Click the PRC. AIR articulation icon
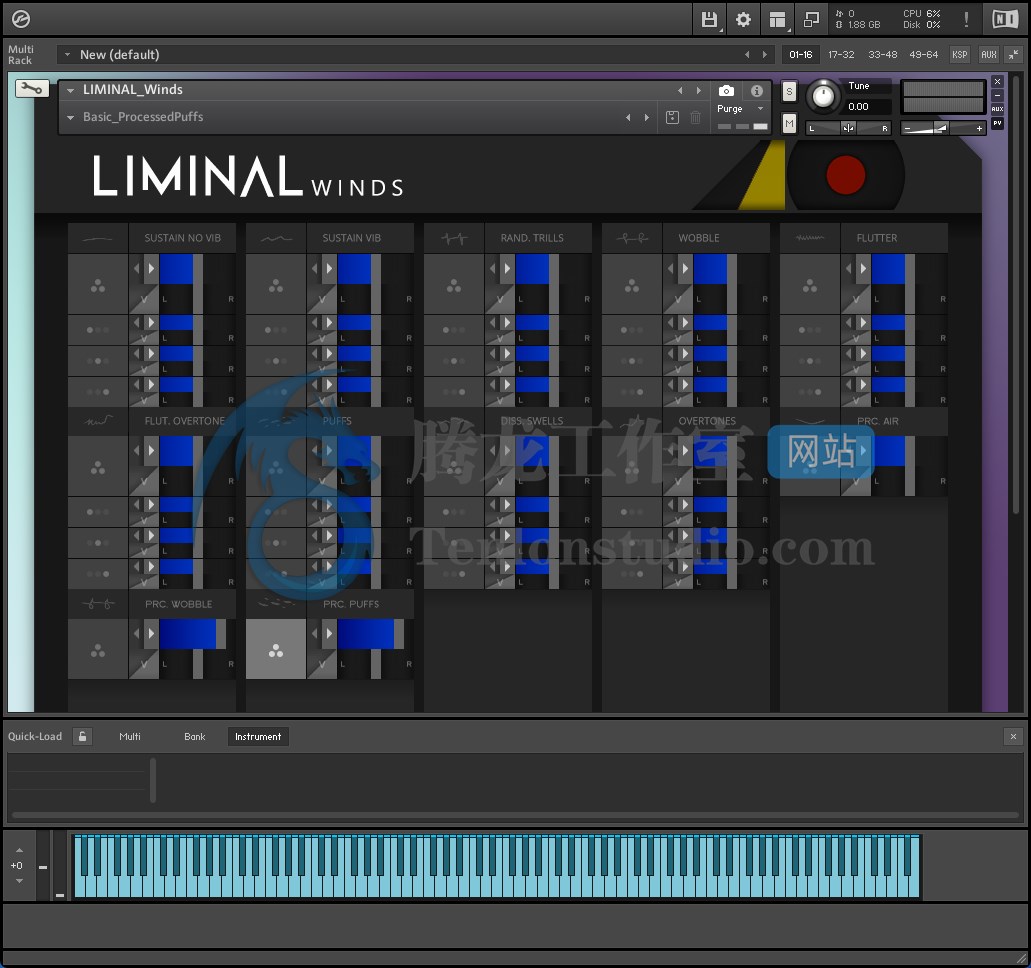The height and width of the screenshot is (968, 1031). [810, 420]
